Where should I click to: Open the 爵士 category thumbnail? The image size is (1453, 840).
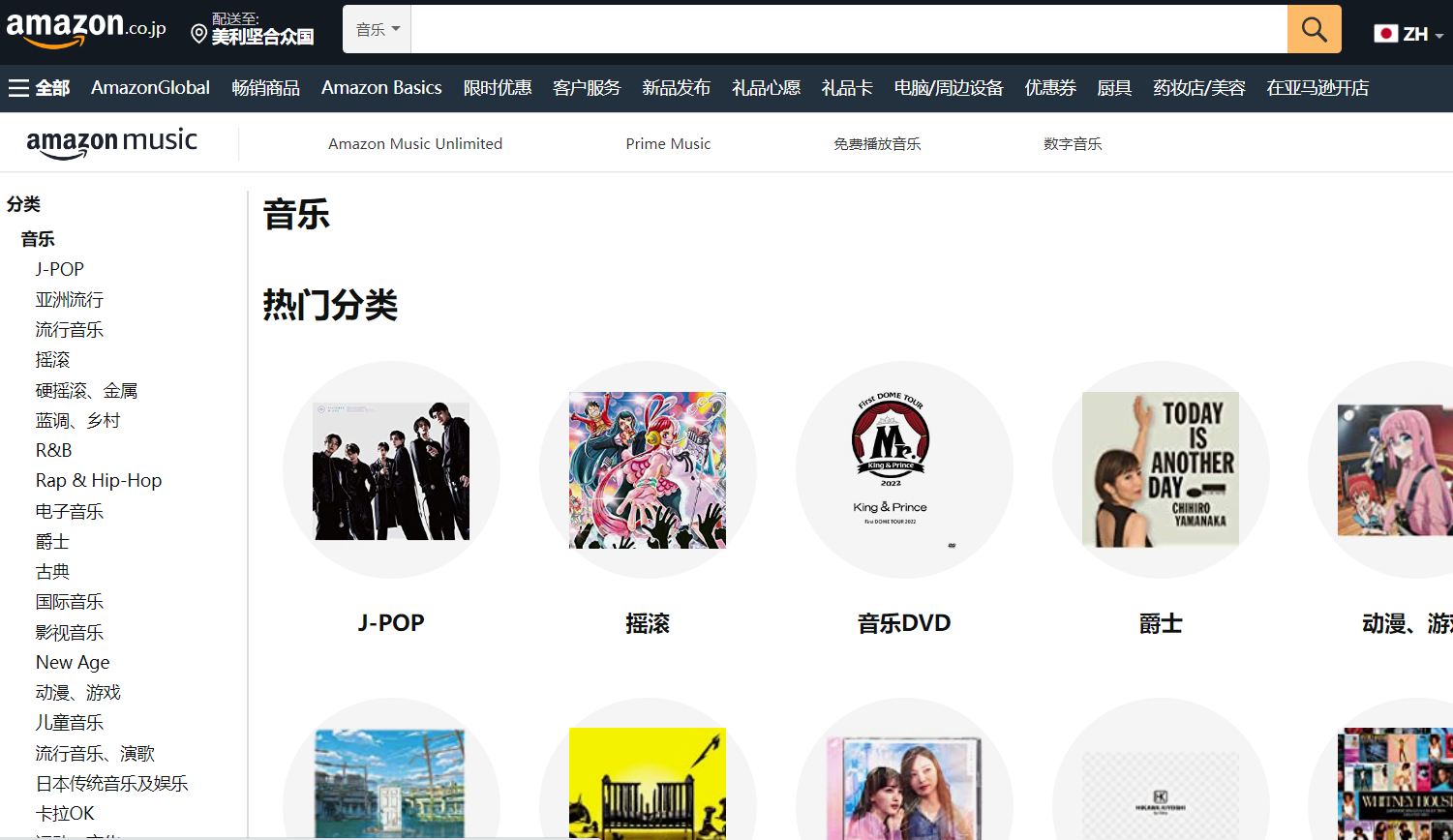click(1161, 471)
